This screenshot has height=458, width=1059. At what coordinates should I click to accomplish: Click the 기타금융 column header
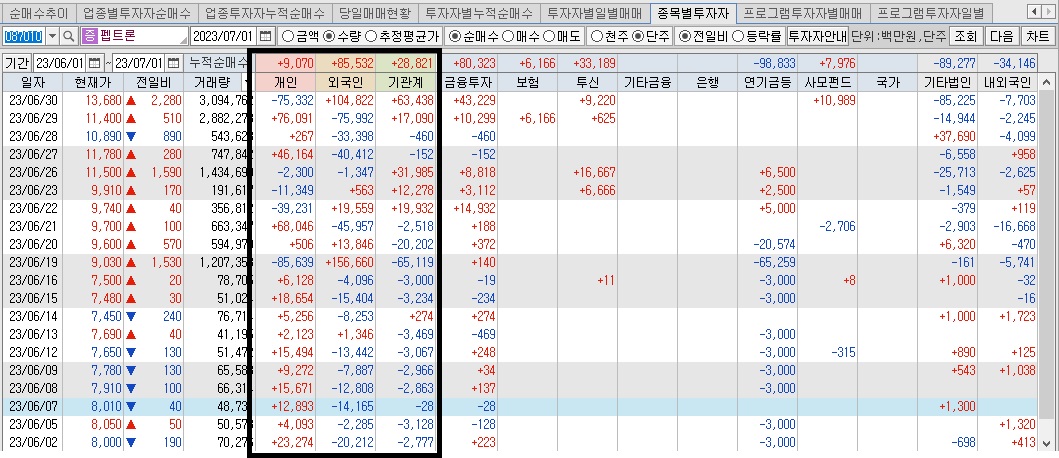[647, 82]
